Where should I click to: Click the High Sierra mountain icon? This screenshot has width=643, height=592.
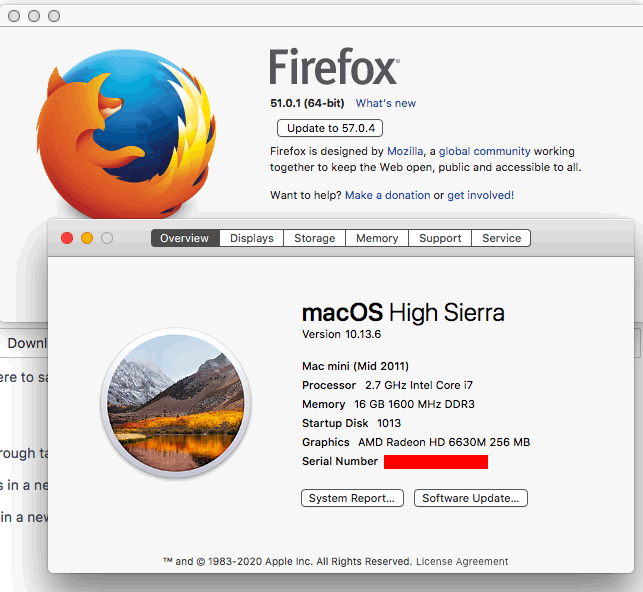(x=176, y=403)
